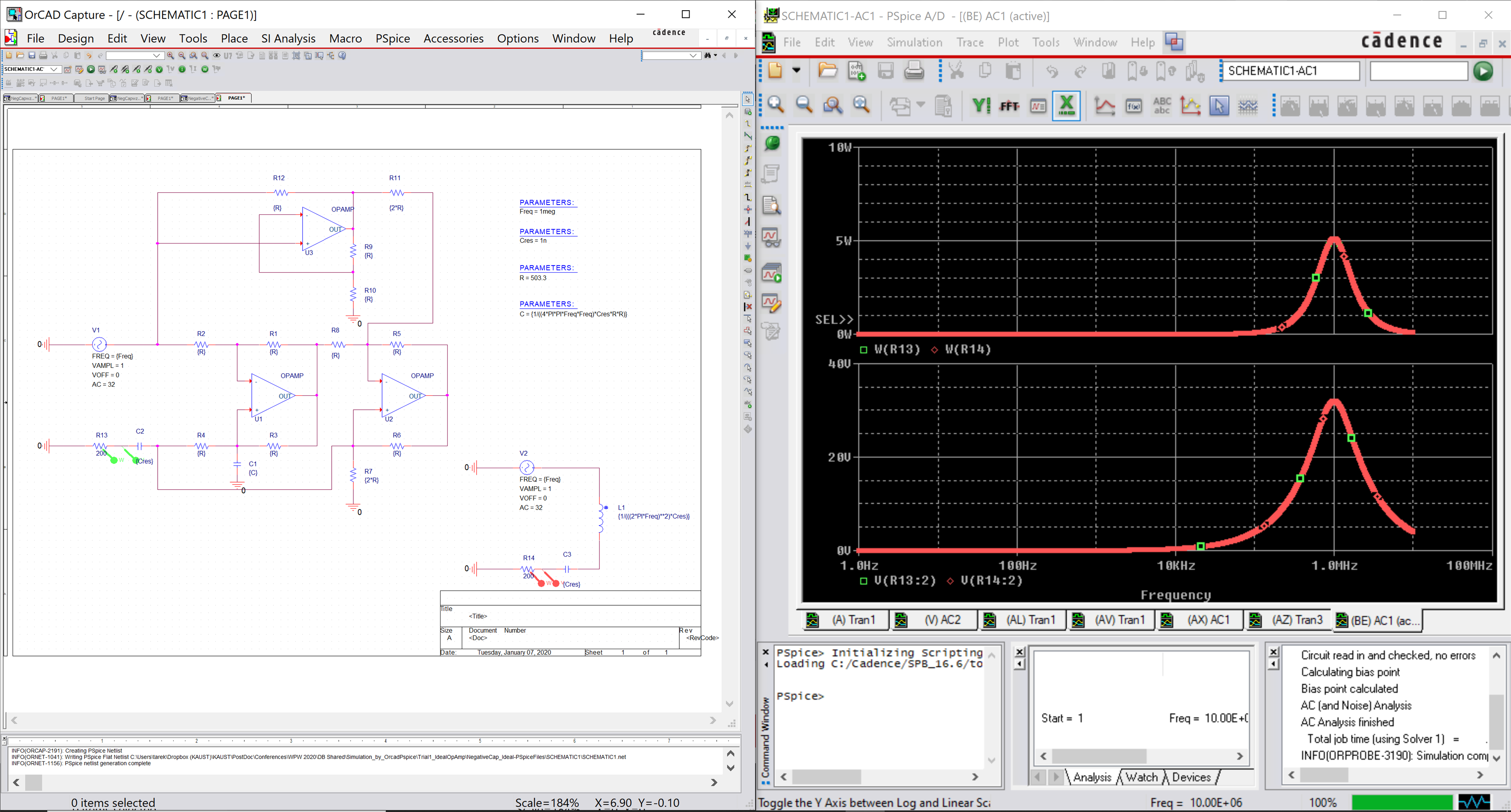
Task: Select the current probe marker icon
Action: [x=137, y=70]
